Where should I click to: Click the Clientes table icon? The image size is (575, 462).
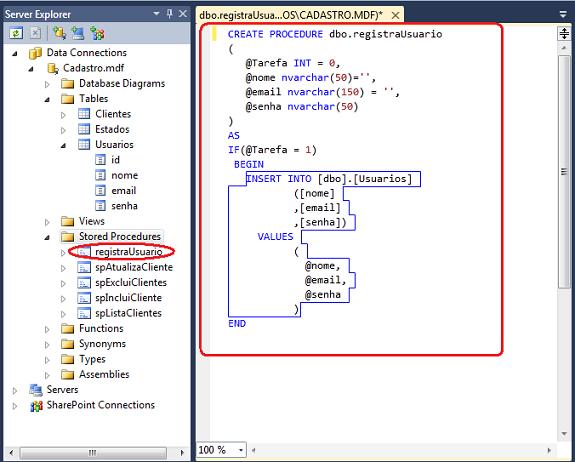pos(84,114)
